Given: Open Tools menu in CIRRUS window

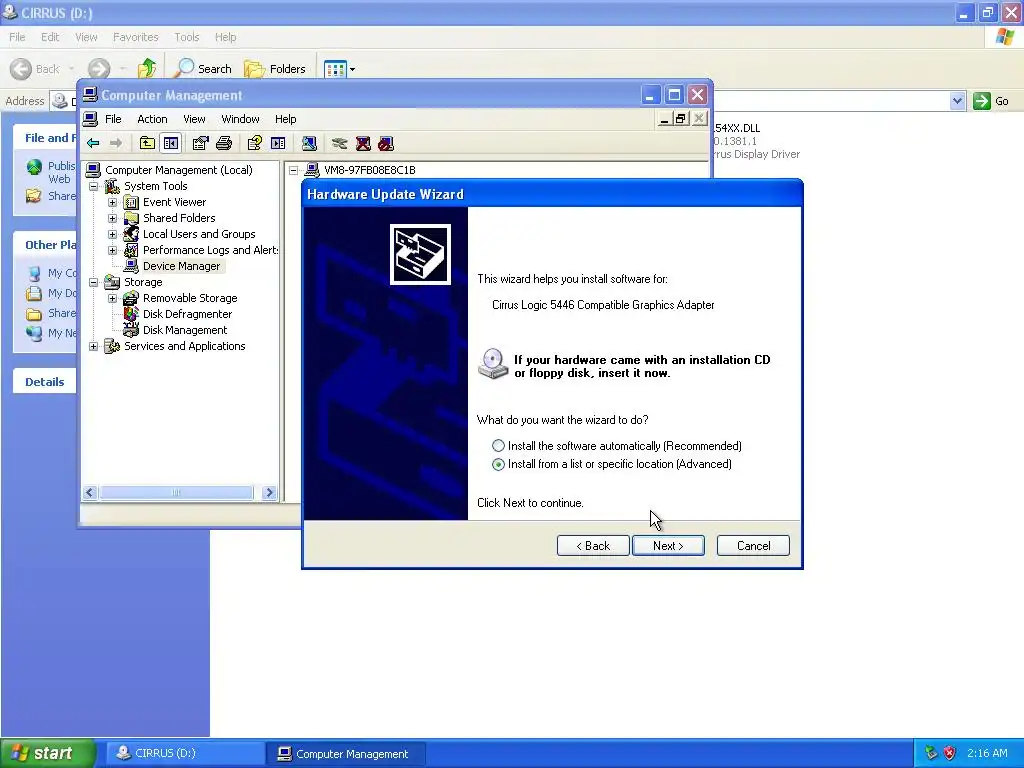Looking at the screenshot, I should (x=186, y=37).
